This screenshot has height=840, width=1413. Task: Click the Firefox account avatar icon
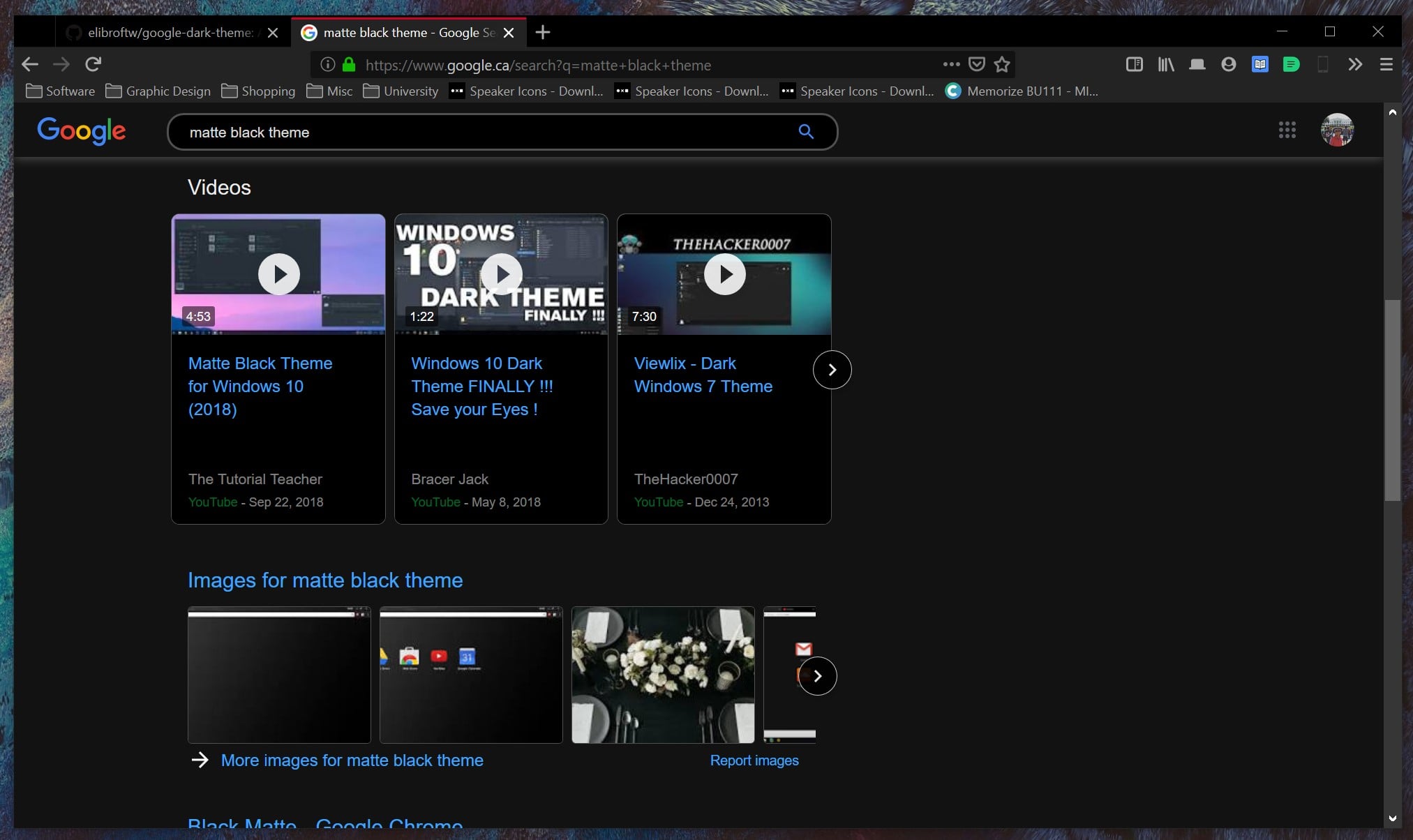[x=1229, y=65]
